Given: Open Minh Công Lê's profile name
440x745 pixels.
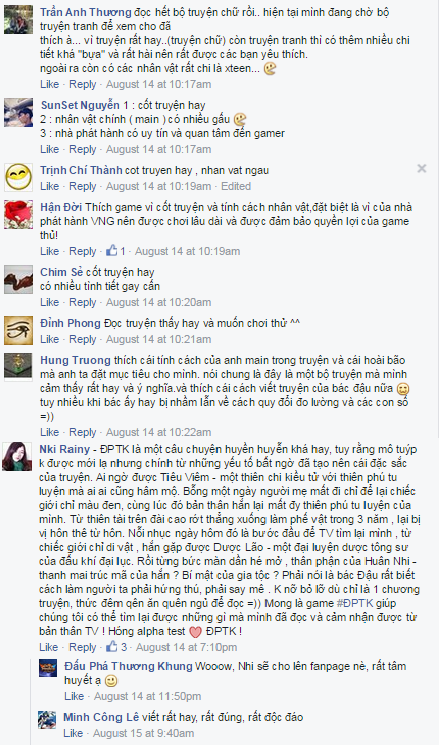Looking at the screenshot, I should (101, 717).
